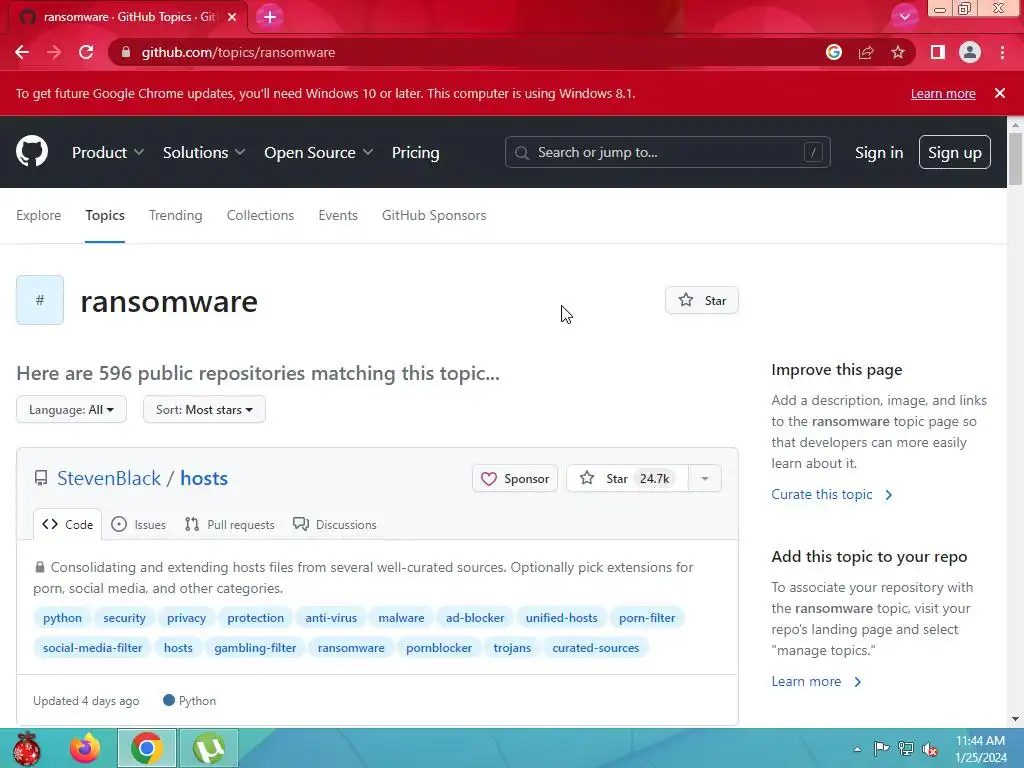This screenshot has height=768, width=1024.
Task: Open Firefox from the taskbar
Action: click(85, 748)
